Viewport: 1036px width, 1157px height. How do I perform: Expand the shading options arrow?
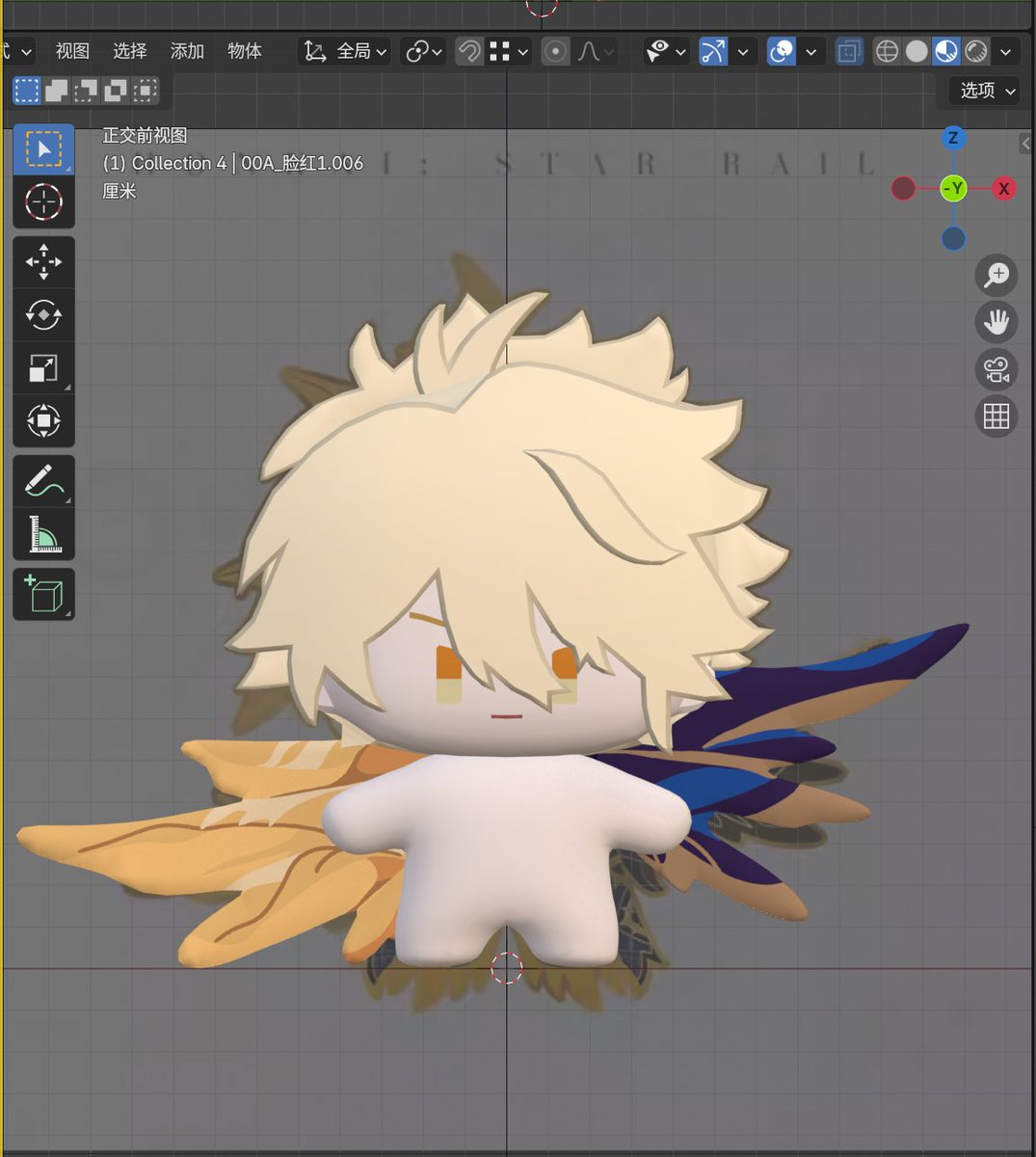pos(1005,51)
